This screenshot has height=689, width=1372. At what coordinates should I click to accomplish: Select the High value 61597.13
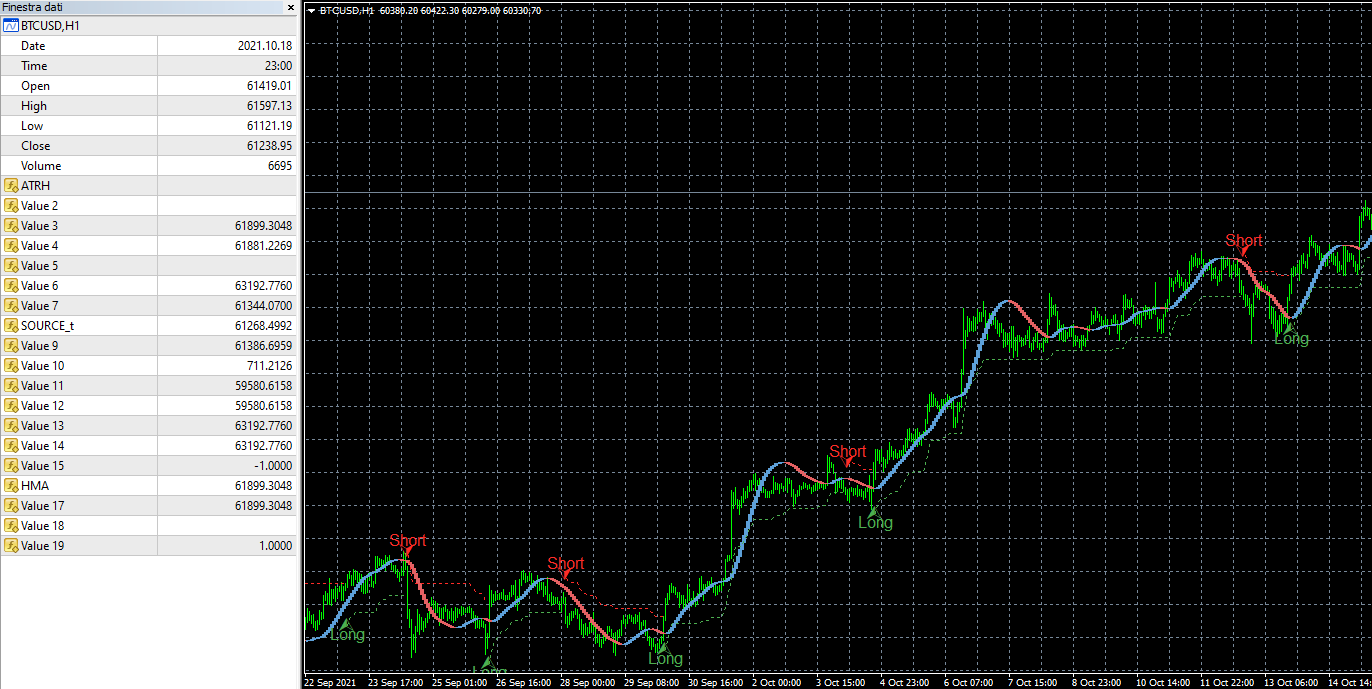pos(269,106)
